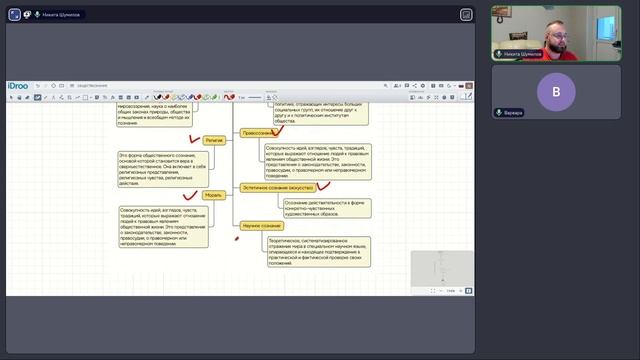The image size is (640, 360).
Task: Select the Мораль node
Action: (213, 195)
